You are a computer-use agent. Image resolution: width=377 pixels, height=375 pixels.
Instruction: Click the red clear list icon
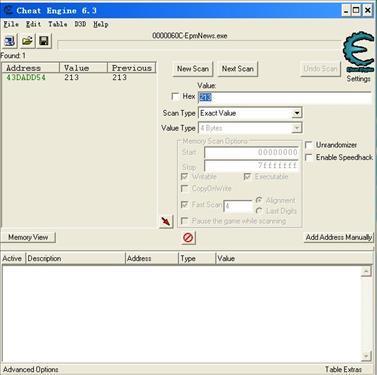(188, 238)
